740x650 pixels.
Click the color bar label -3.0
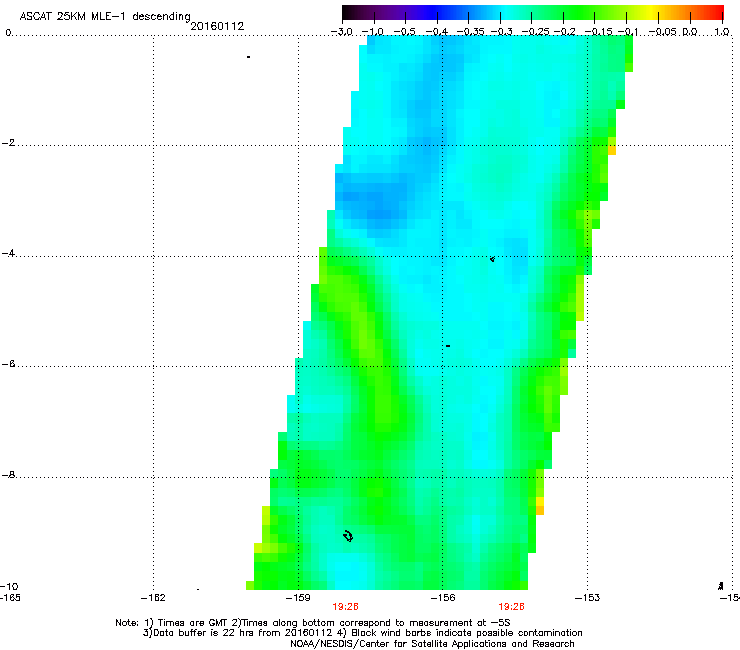coord(342,32)
